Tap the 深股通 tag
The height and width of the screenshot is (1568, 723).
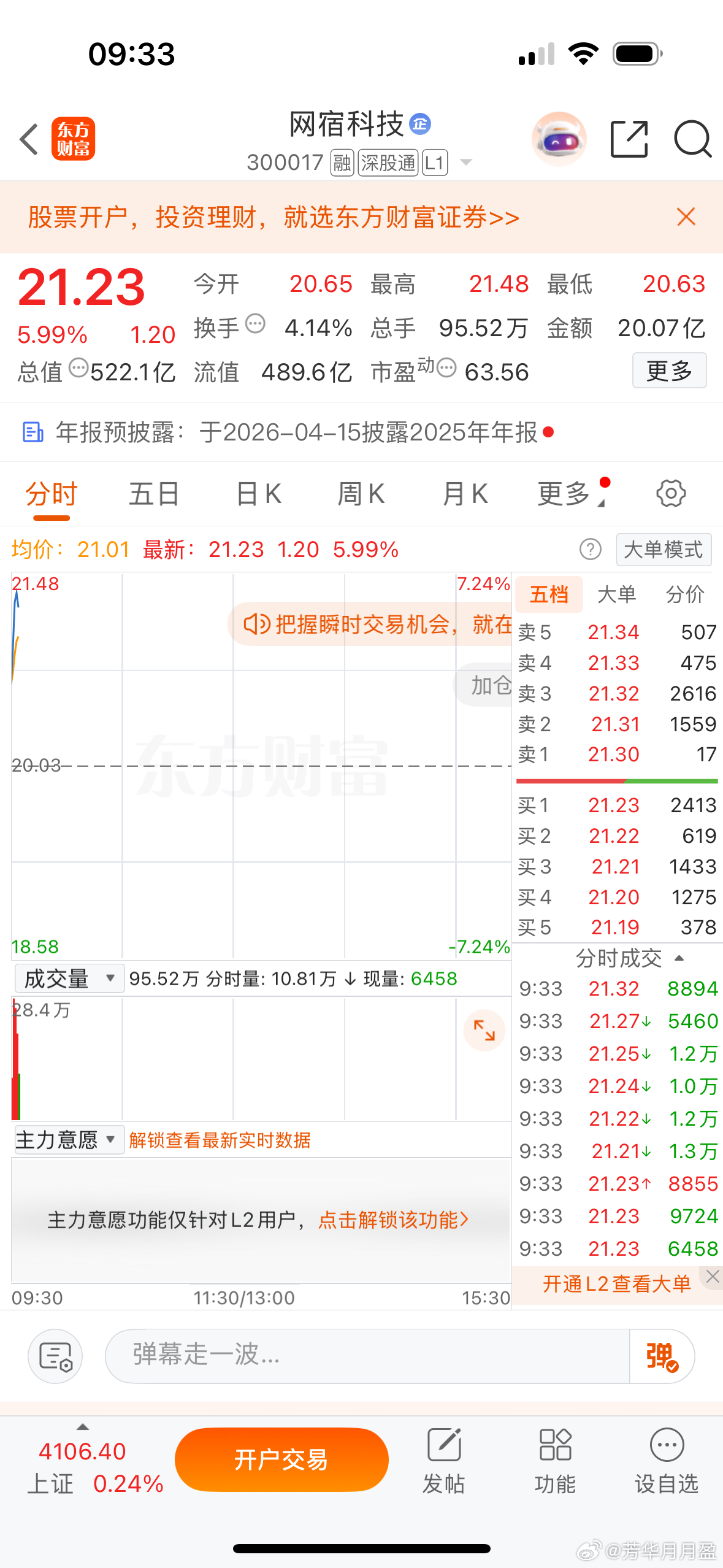click(x=388, y=163)
